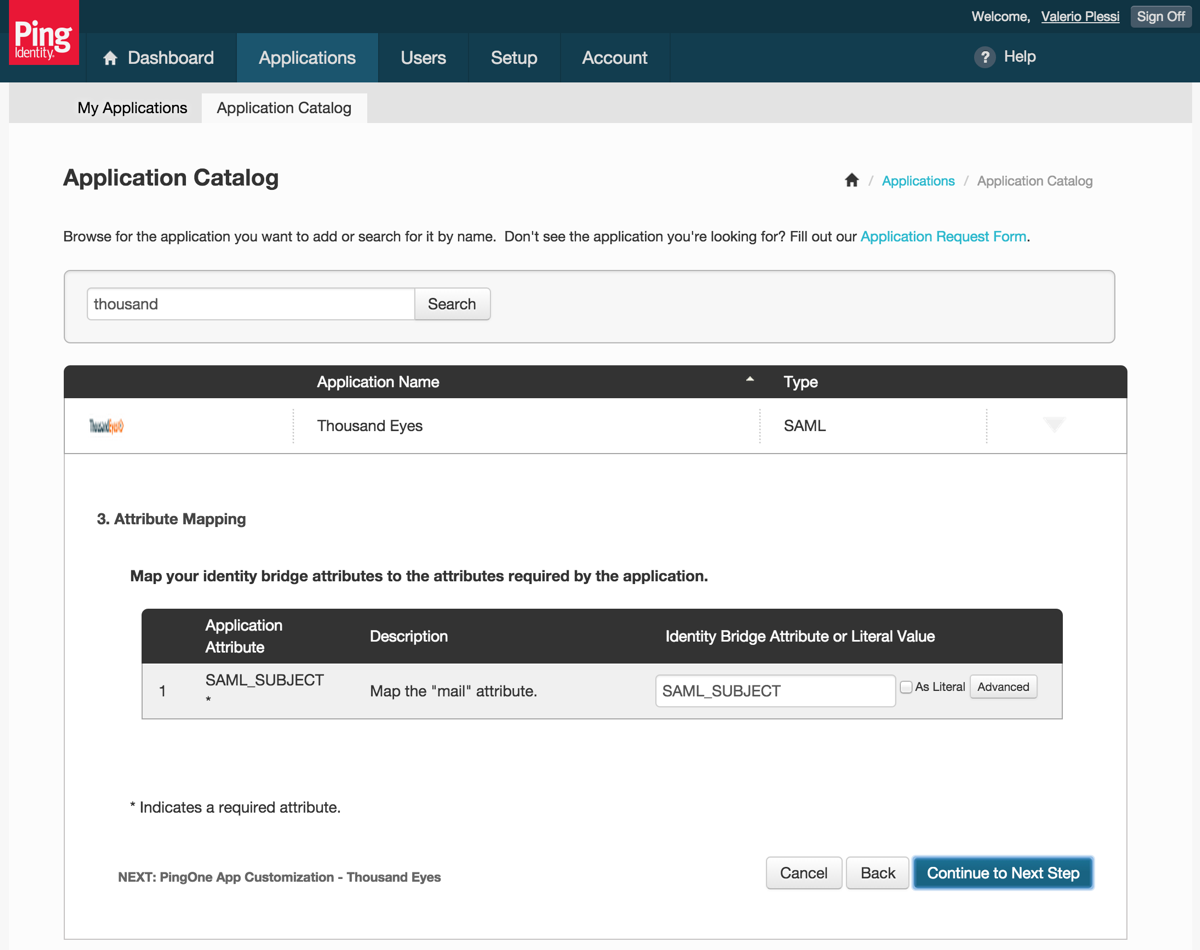The width and height of the screenshot is (1200, 950).
Task: Click Continue to Next Step
Action: click(x=1003, y=873)
